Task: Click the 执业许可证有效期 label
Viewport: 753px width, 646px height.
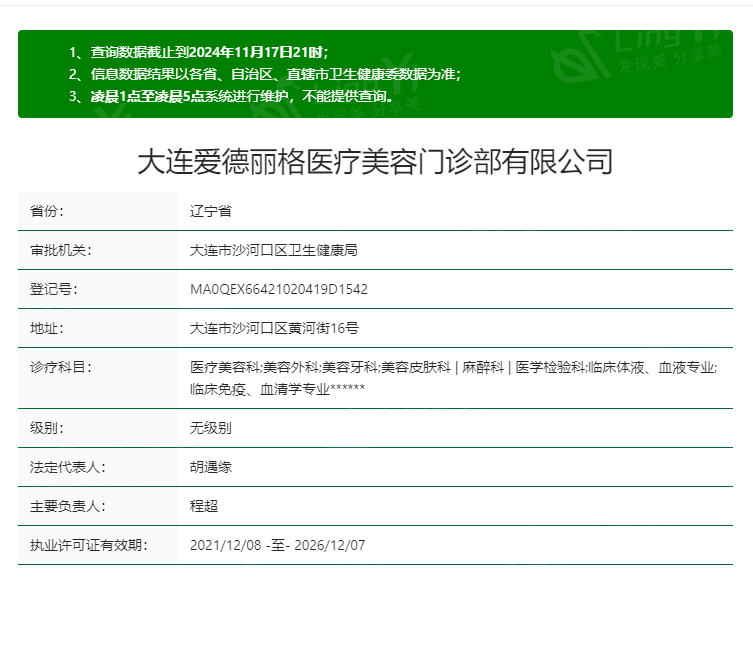Action: pos(89,545)
